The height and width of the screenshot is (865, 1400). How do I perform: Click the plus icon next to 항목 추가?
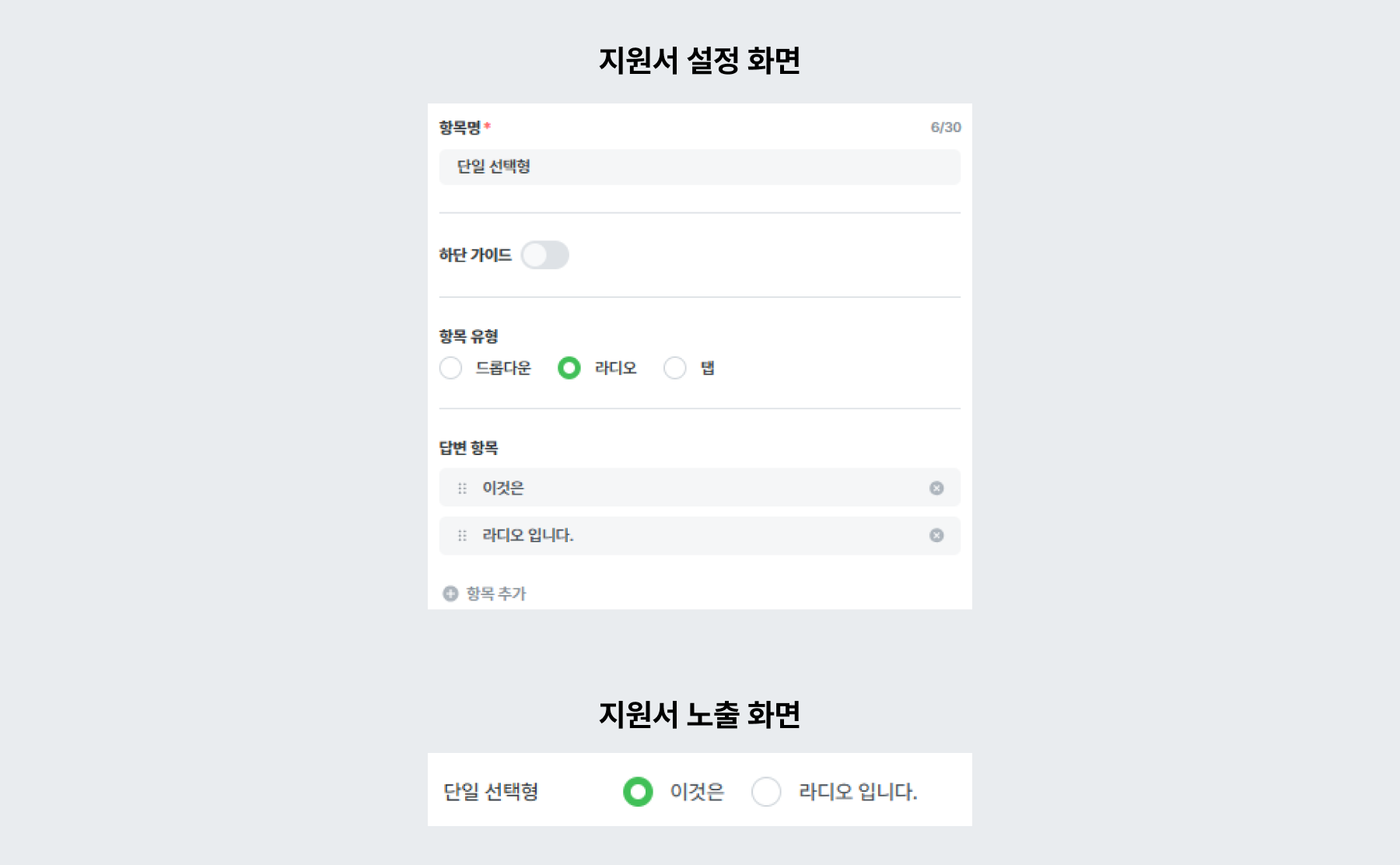(450, 593)
